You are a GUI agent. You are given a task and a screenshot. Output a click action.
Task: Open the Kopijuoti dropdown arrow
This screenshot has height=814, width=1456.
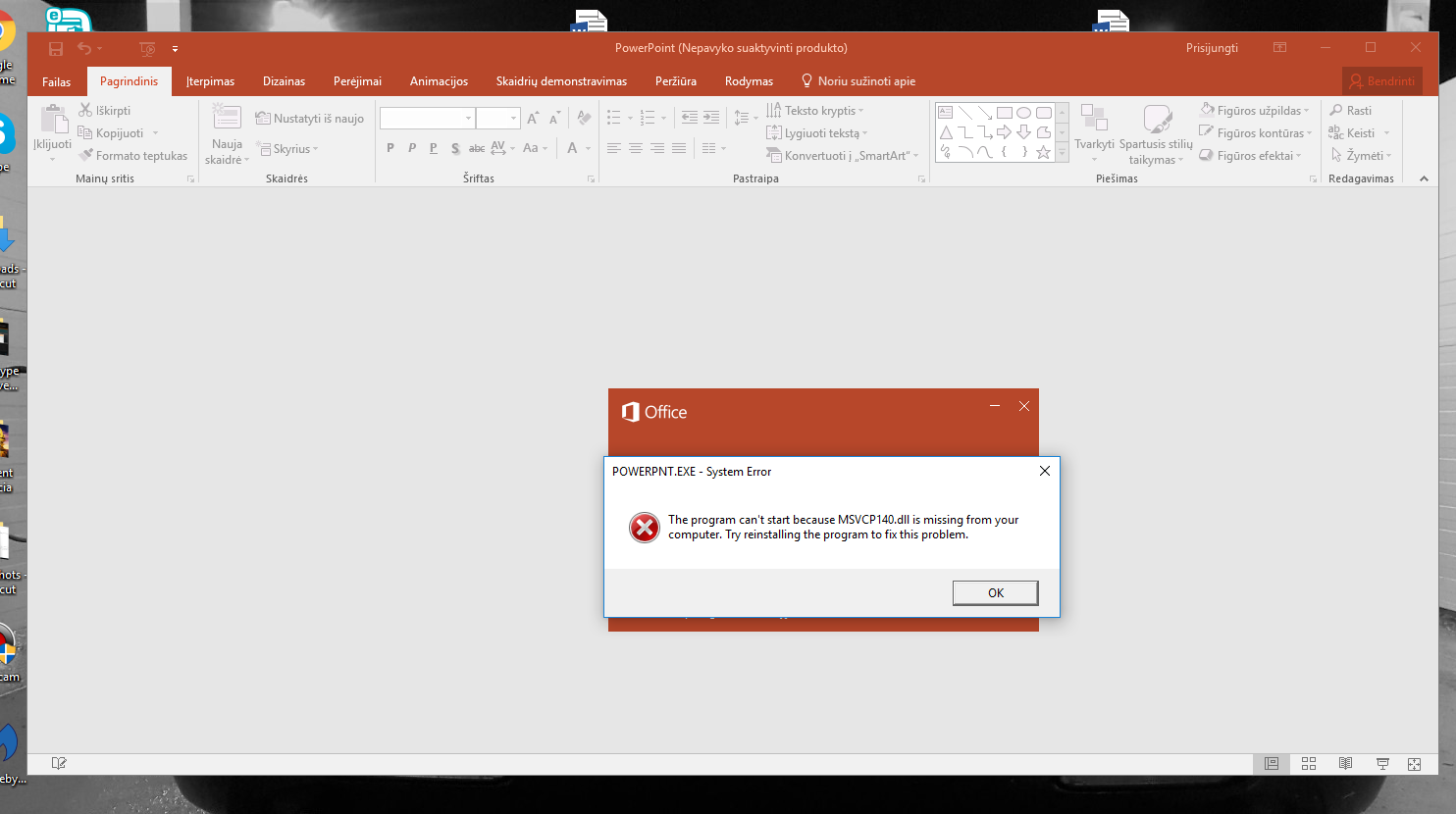coord(155,133)
